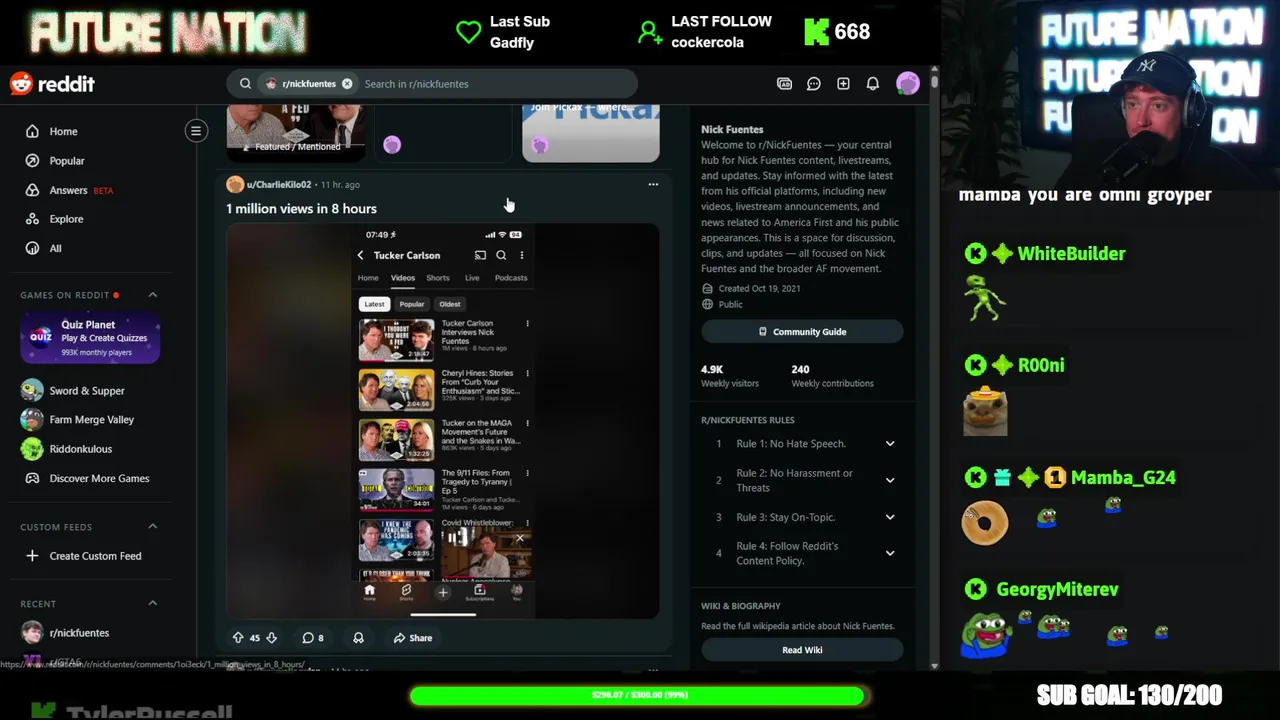Open u/CharlieKilo02 user profile
The height and width of the screenshot is (720, 1280).
click(279, 185)
